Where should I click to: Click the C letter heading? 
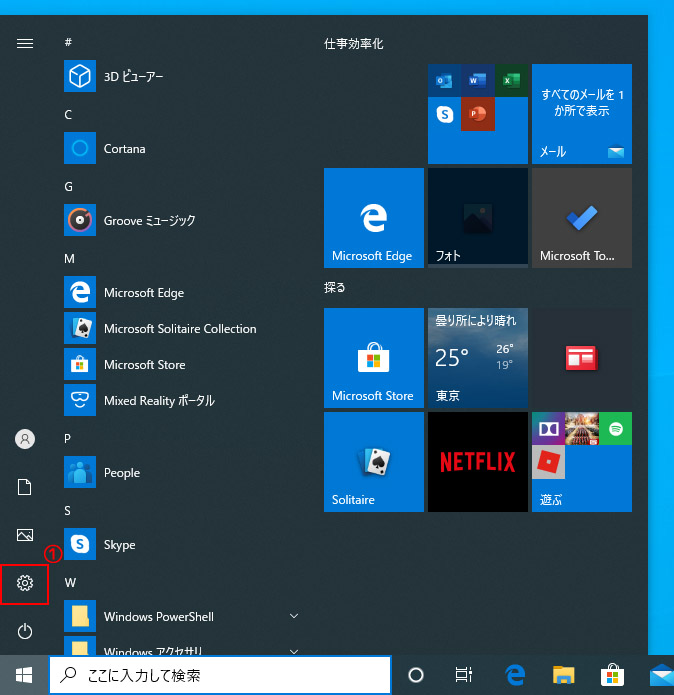tap(68, 114)
